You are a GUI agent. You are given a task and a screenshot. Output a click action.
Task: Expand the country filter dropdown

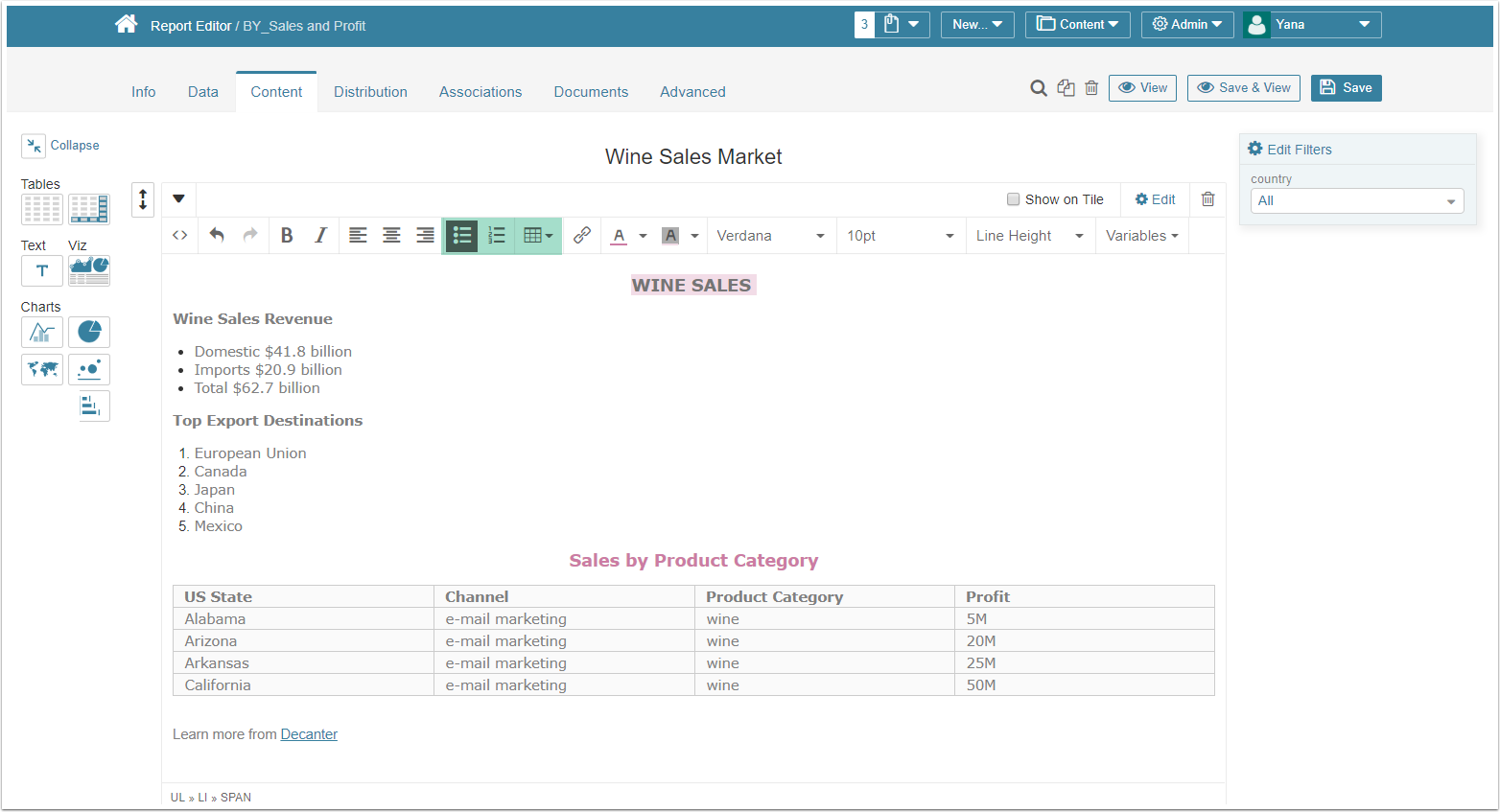[1356, 201]
